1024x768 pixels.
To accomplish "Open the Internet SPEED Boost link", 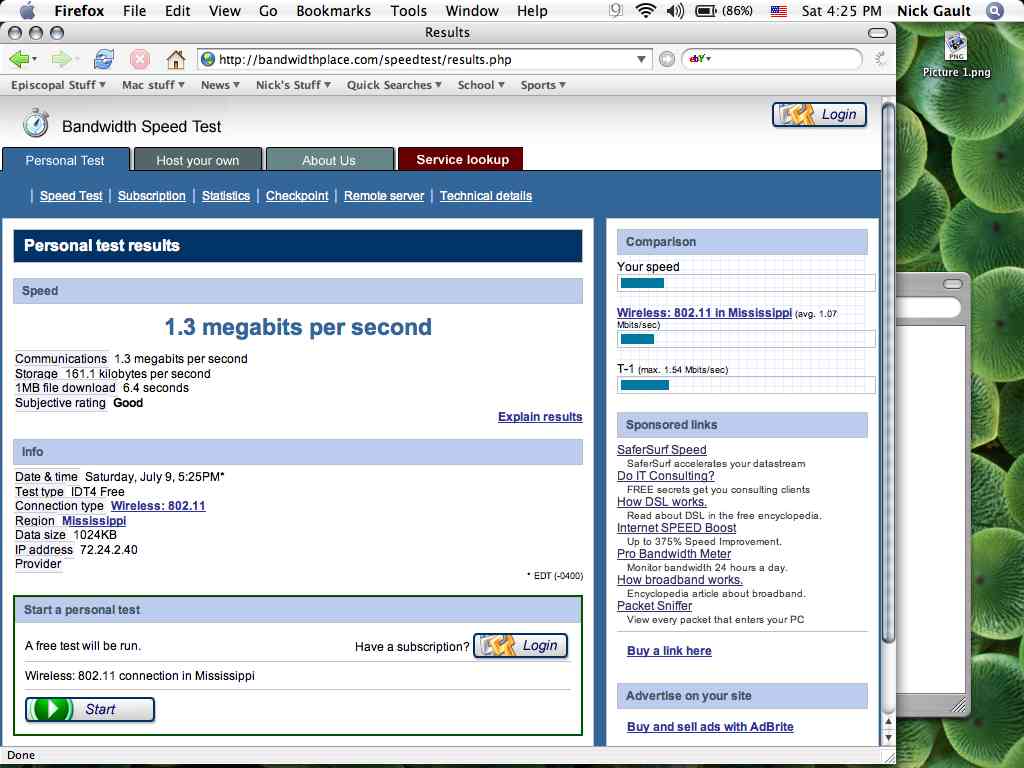I will [x=677, y=528].
